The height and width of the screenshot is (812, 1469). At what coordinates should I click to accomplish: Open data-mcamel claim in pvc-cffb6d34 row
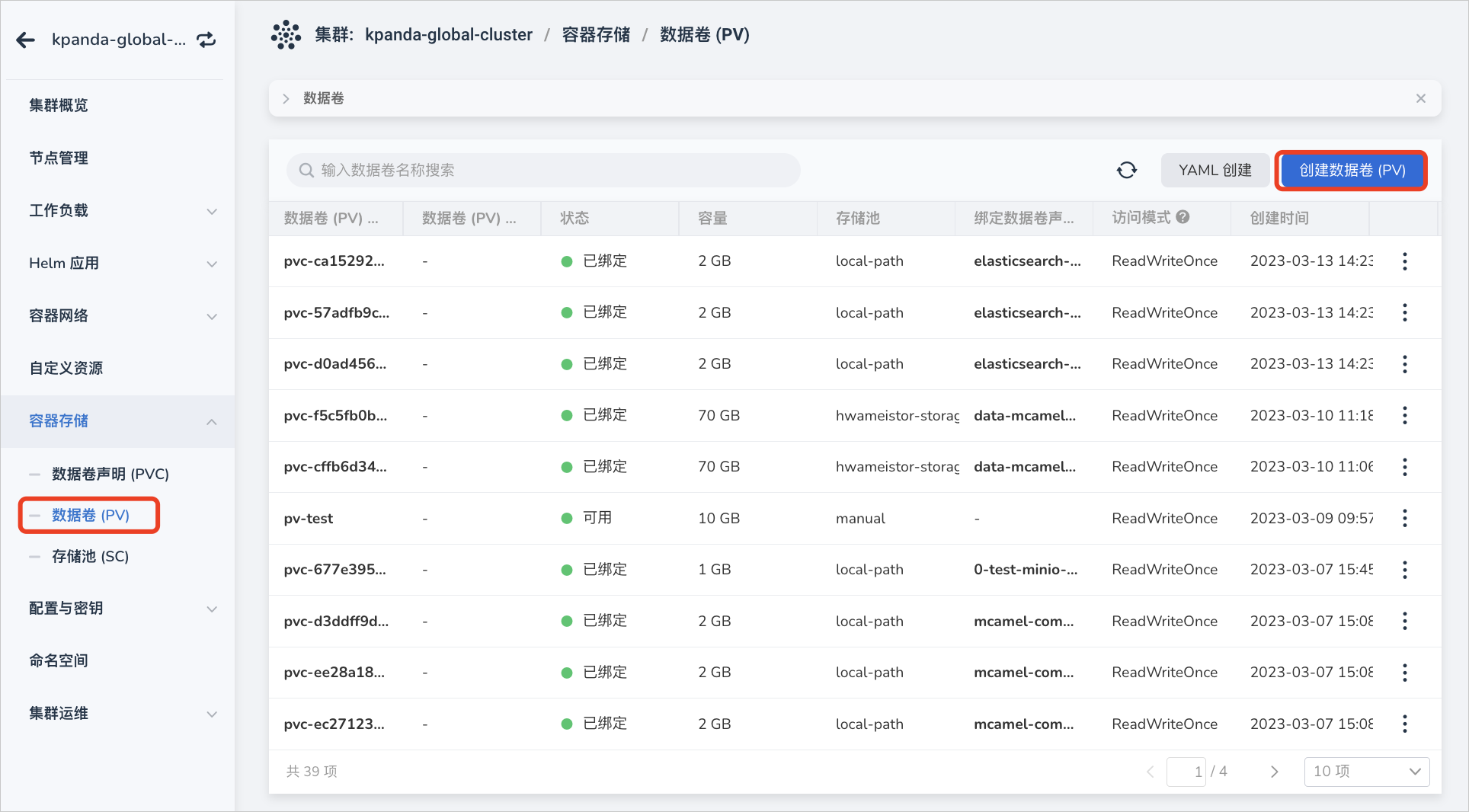click(x=1025, y=467)
